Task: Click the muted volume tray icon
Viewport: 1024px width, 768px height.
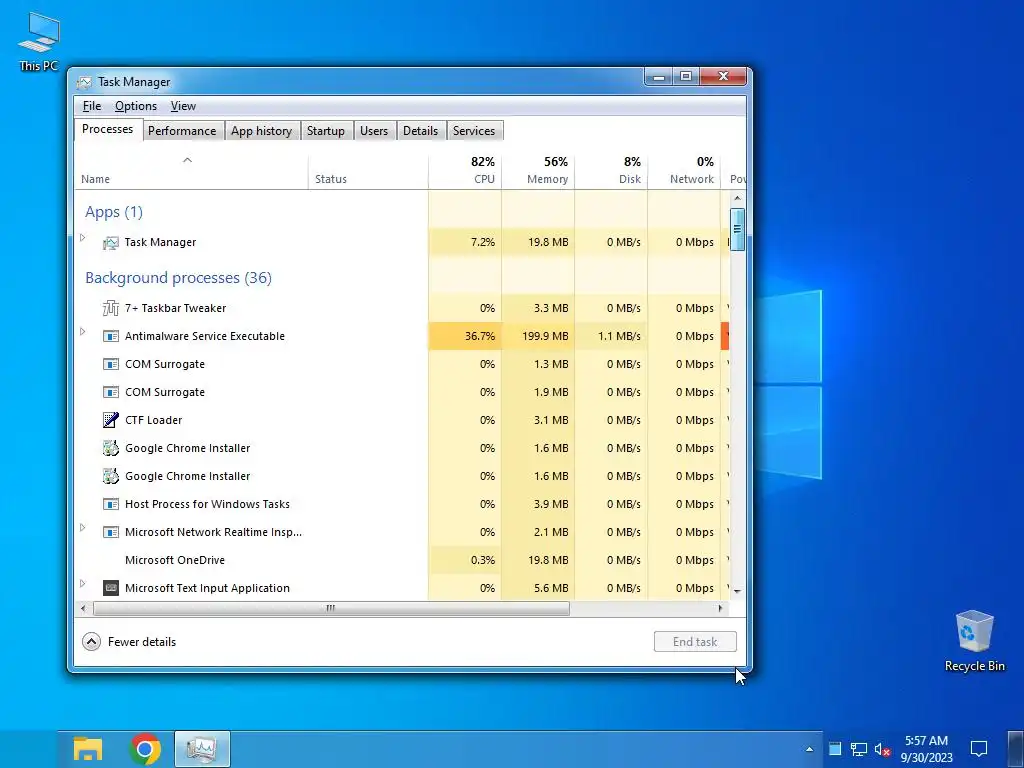Action: (x=882, y=749)
